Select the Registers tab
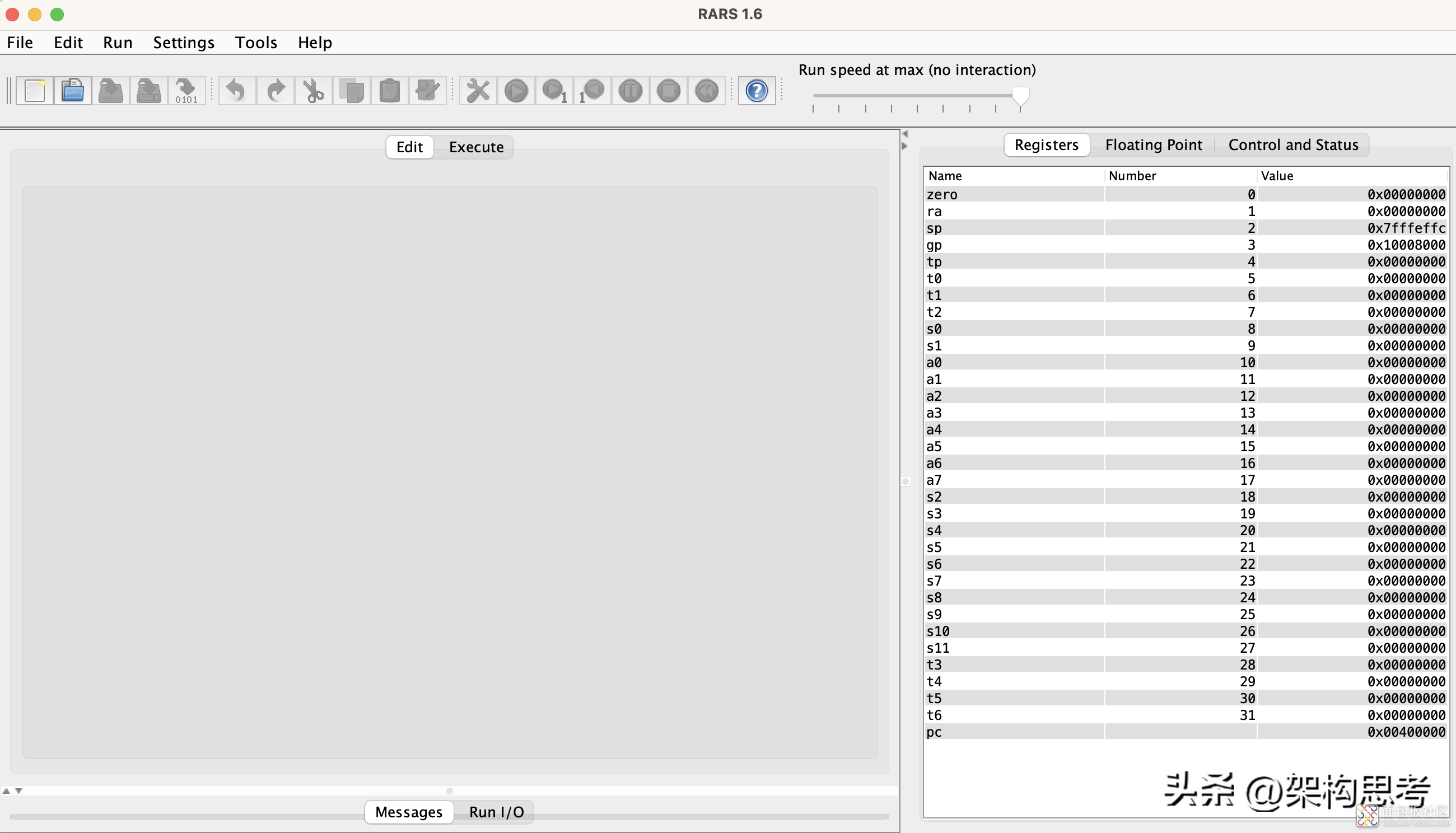This screenshot has height=833, width=1456. 1046,145
